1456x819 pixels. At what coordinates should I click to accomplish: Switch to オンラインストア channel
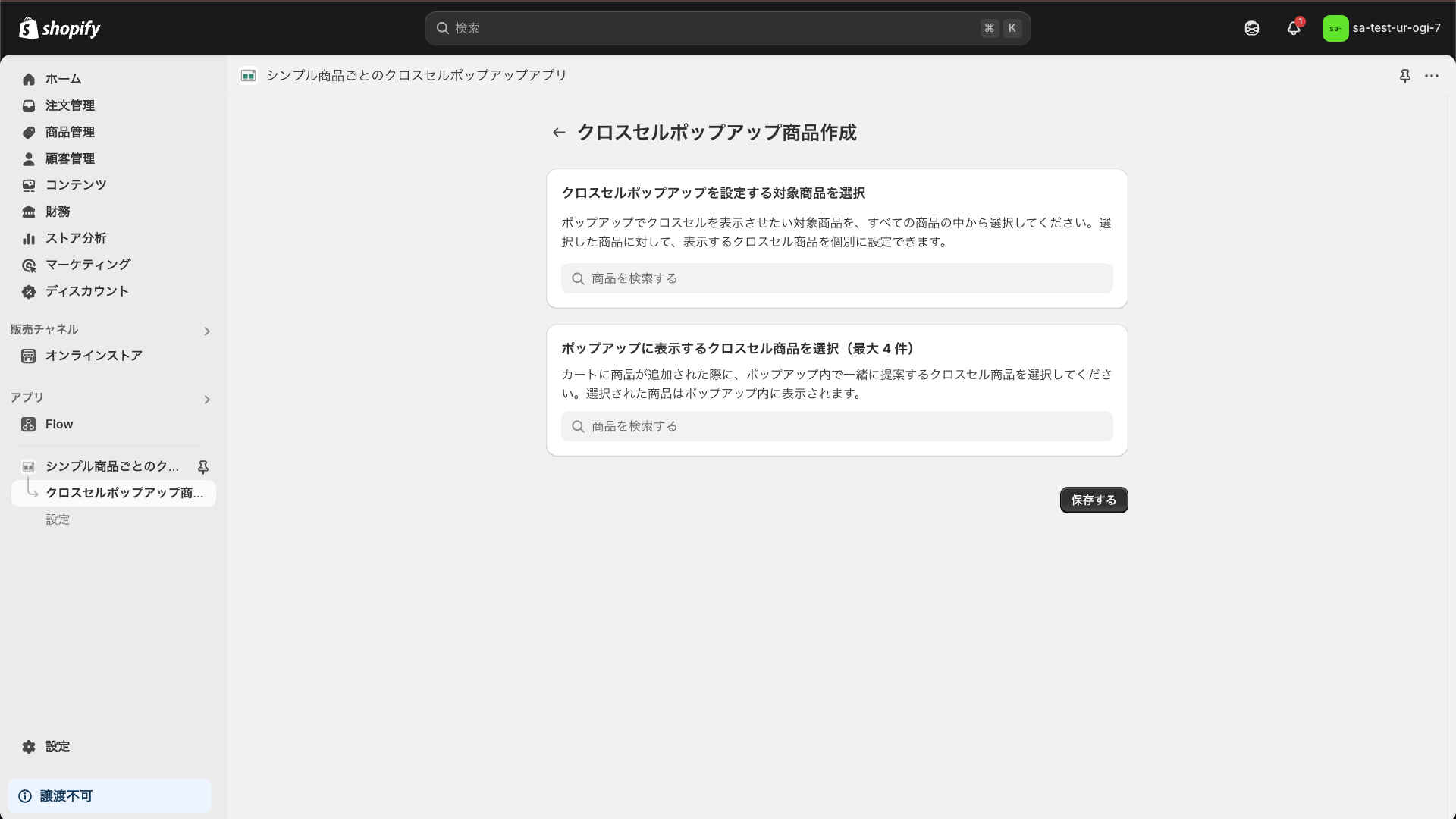coord(93,356)
